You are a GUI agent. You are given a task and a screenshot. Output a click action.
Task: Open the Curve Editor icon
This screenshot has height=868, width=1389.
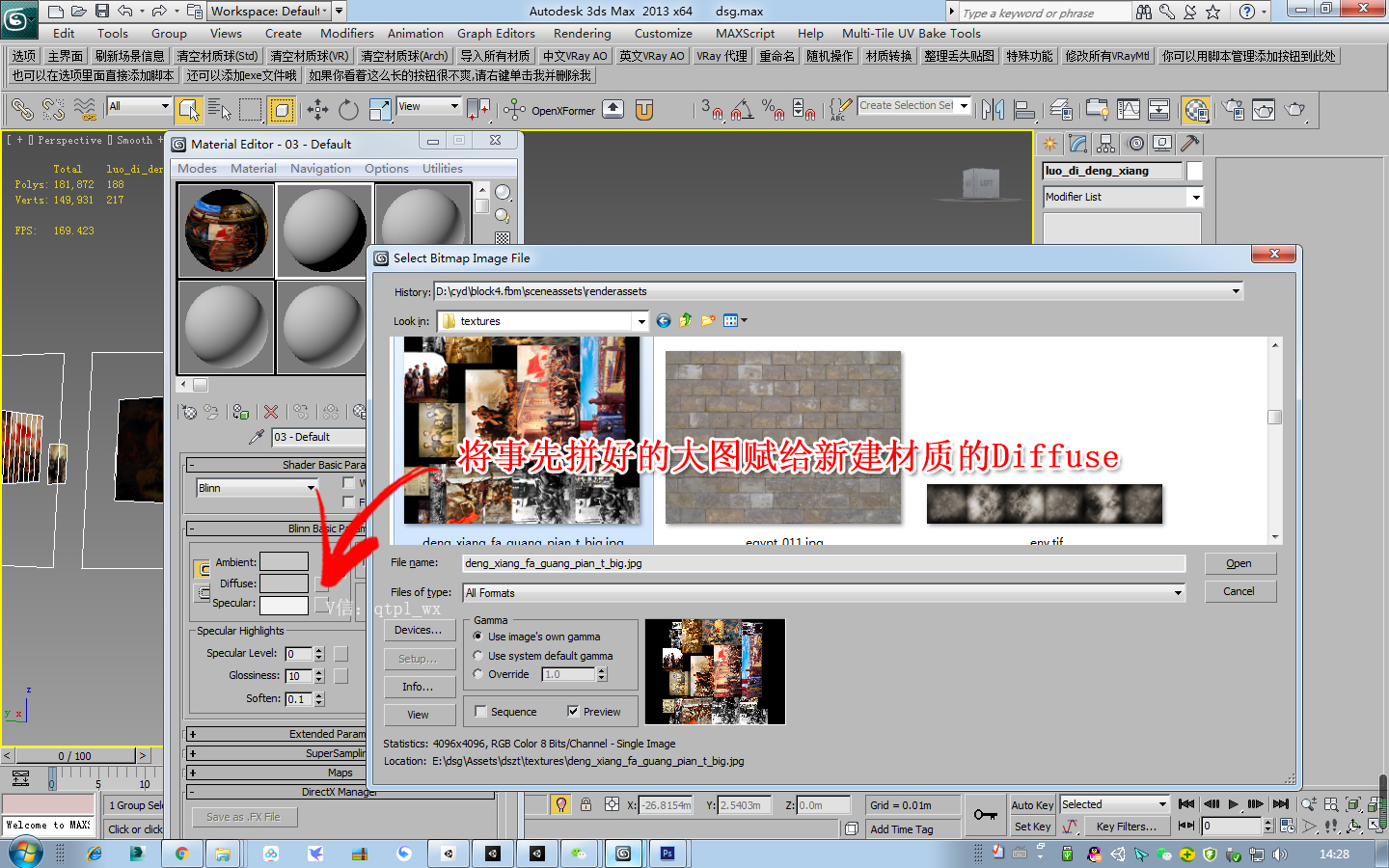point(1129,110)
